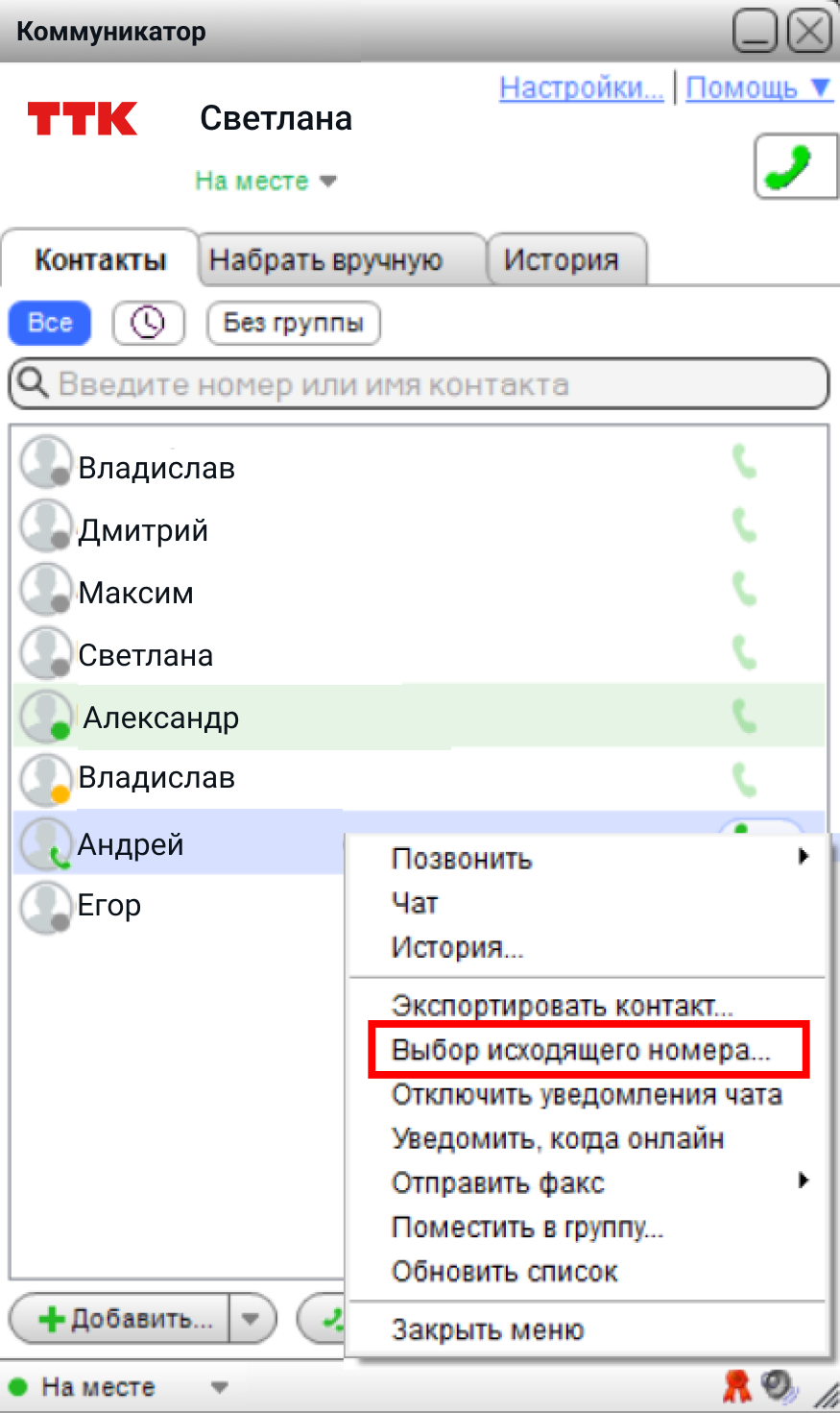Select Выбор исходящего номера menu item

[x=581, y=1050]
